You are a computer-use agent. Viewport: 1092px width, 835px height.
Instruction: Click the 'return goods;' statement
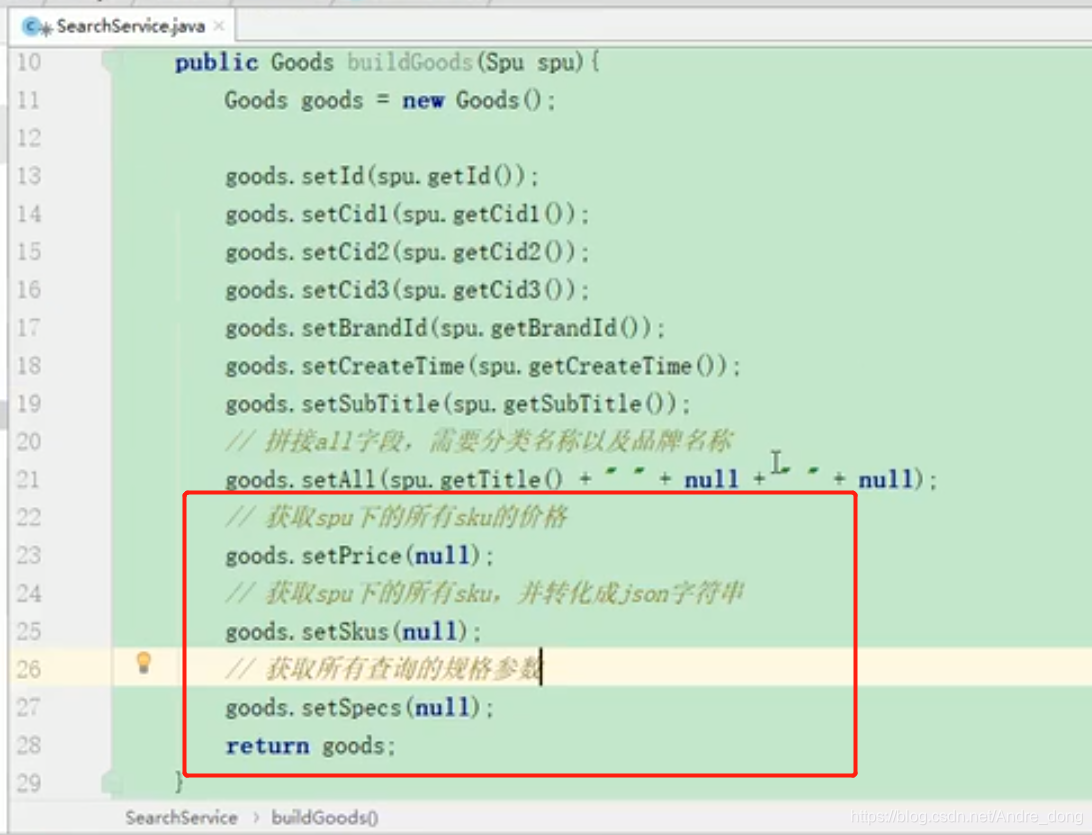point(310,746)
